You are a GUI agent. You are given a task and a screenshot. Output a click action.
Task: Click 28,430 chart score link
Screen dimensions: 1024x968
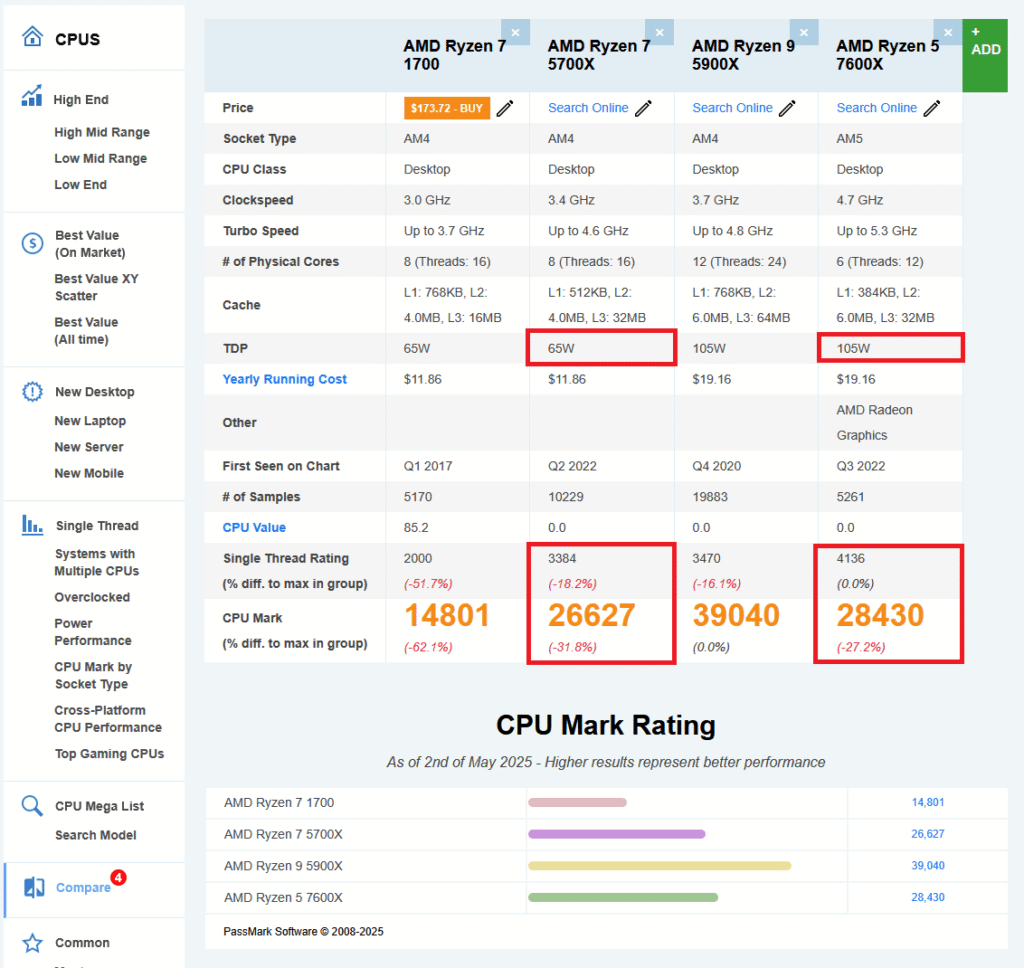[927, 897]
